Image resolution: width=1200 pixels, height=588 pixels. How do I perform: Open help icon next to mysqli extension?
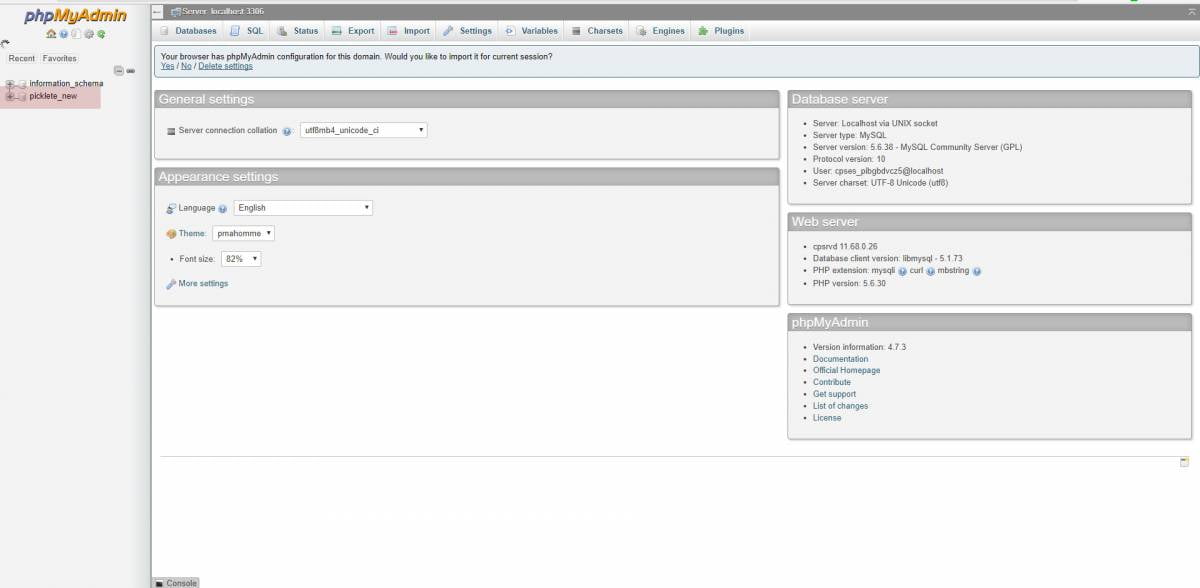(x=902, y=271)
